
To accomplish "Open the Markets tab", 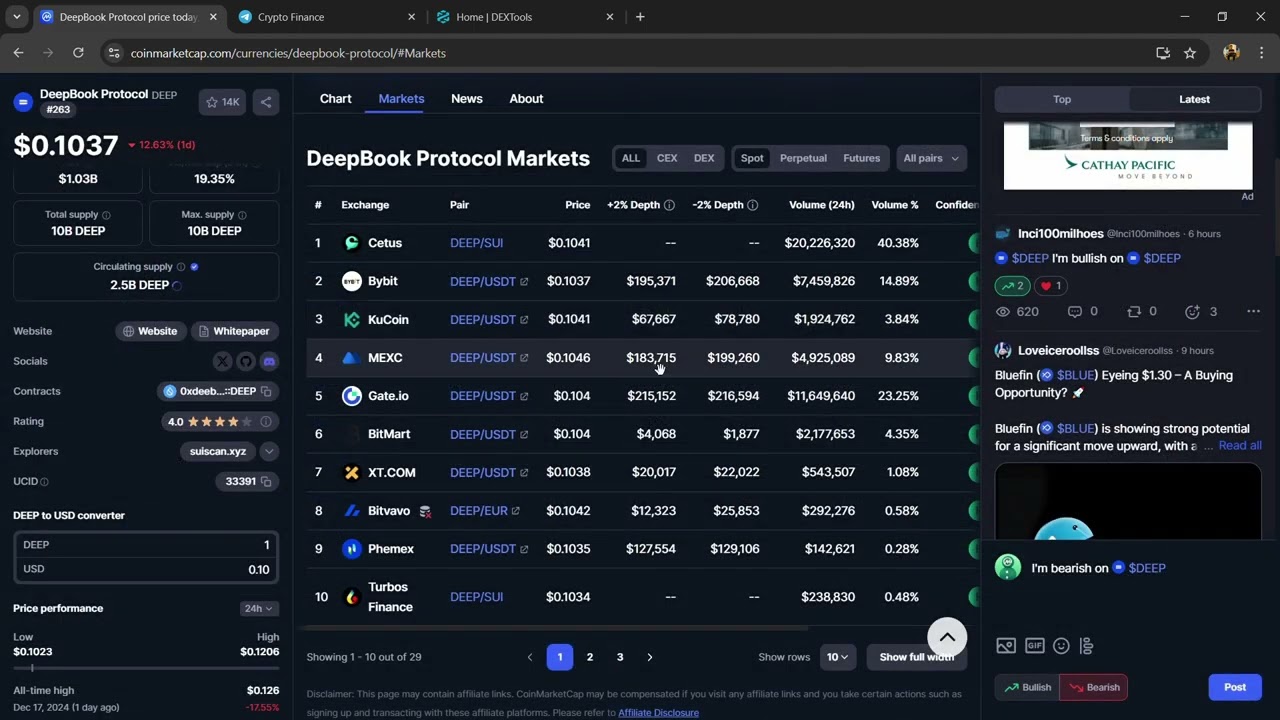I will coord(401,99).
